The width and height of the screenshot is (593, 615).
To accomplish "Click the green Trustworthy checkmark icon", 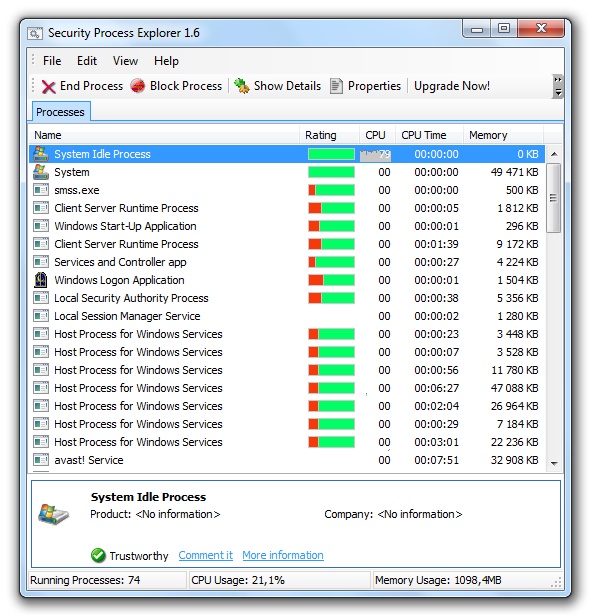I will 98,555.
